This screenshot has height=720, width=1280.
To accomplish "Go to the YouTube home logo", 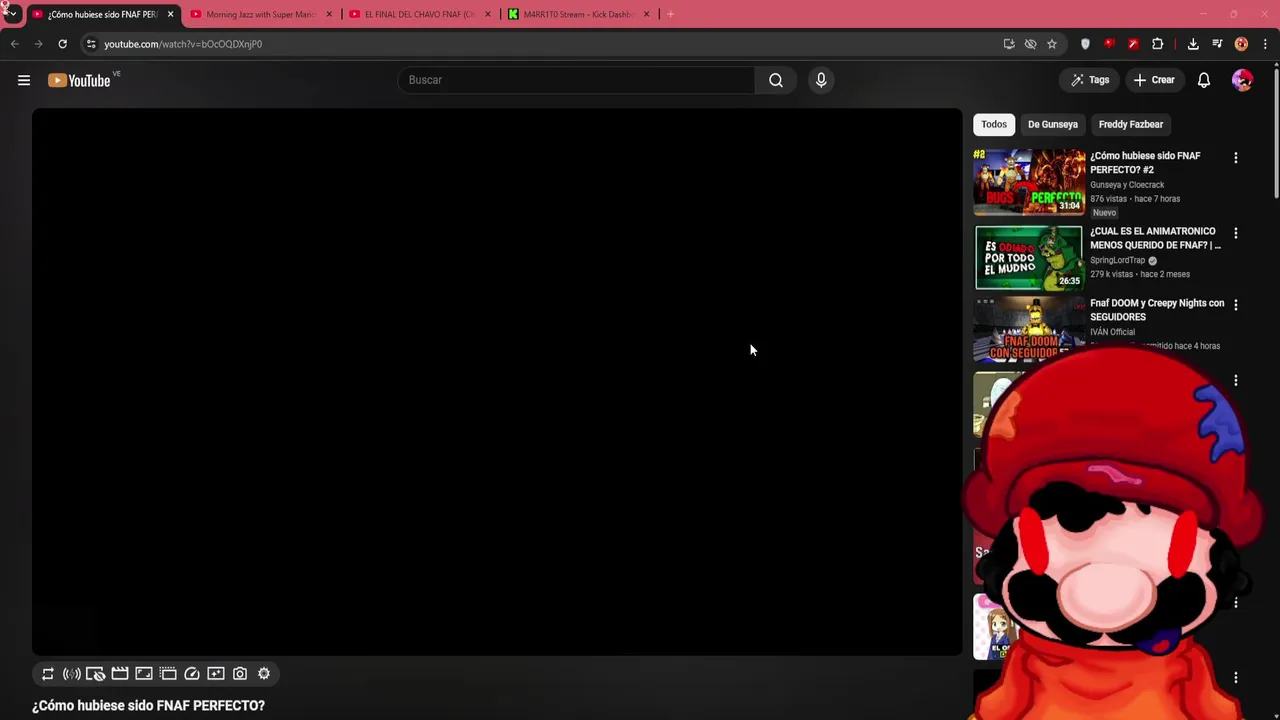I will pos(79,80).
